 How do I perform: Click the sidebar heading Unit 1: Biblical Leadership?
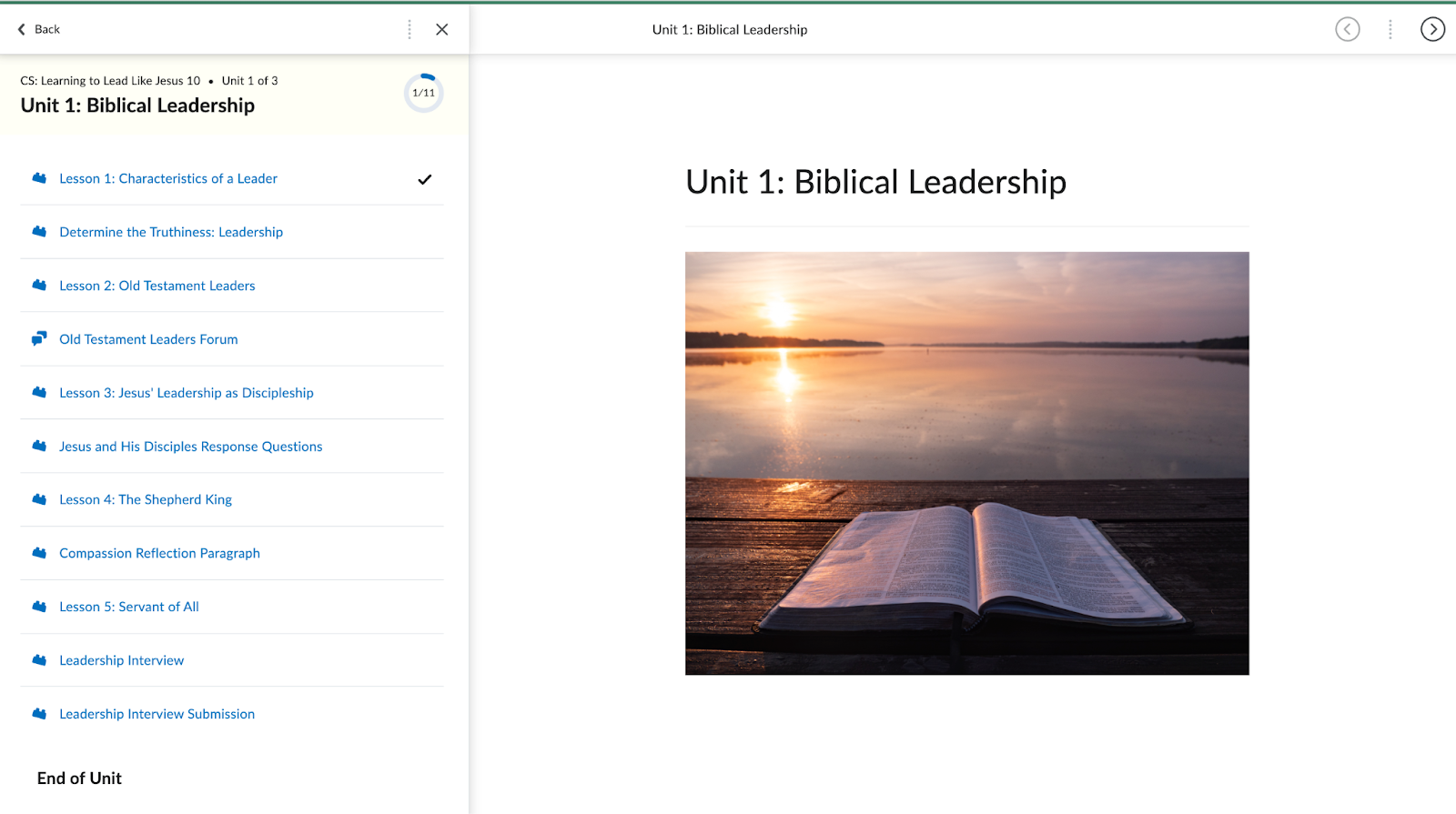(x=137, y=106)
